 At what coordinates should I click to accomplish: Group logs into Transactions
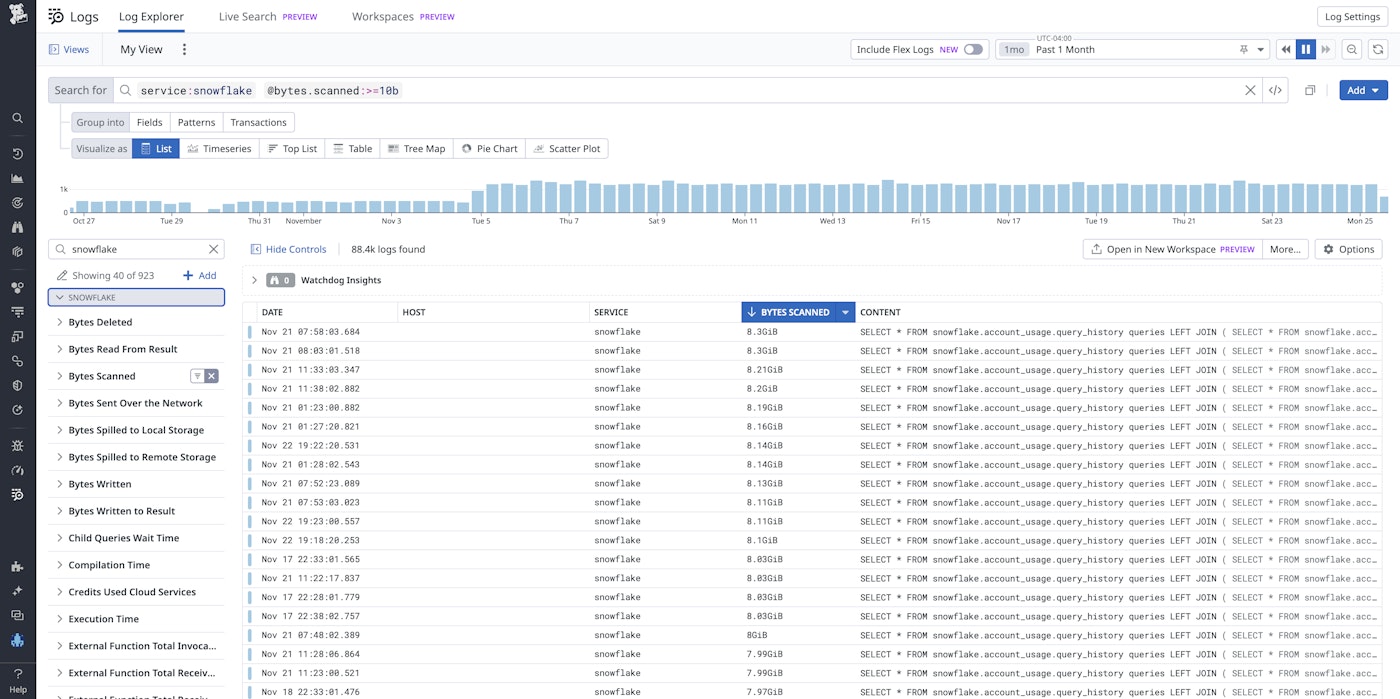click(258, 122)
